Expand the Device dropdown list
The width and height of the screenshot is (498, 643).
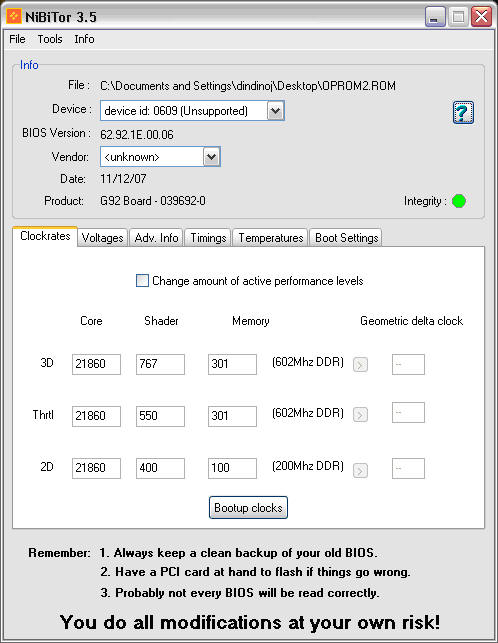(275, 111)
